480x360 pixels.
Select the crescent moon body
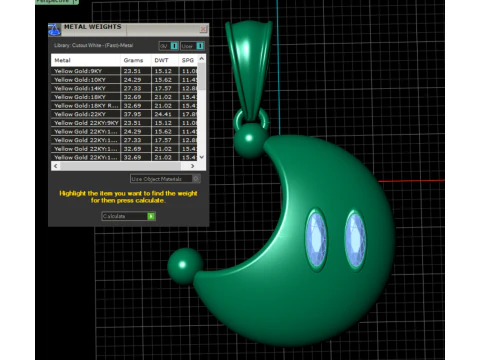click(x=310, y=293)
